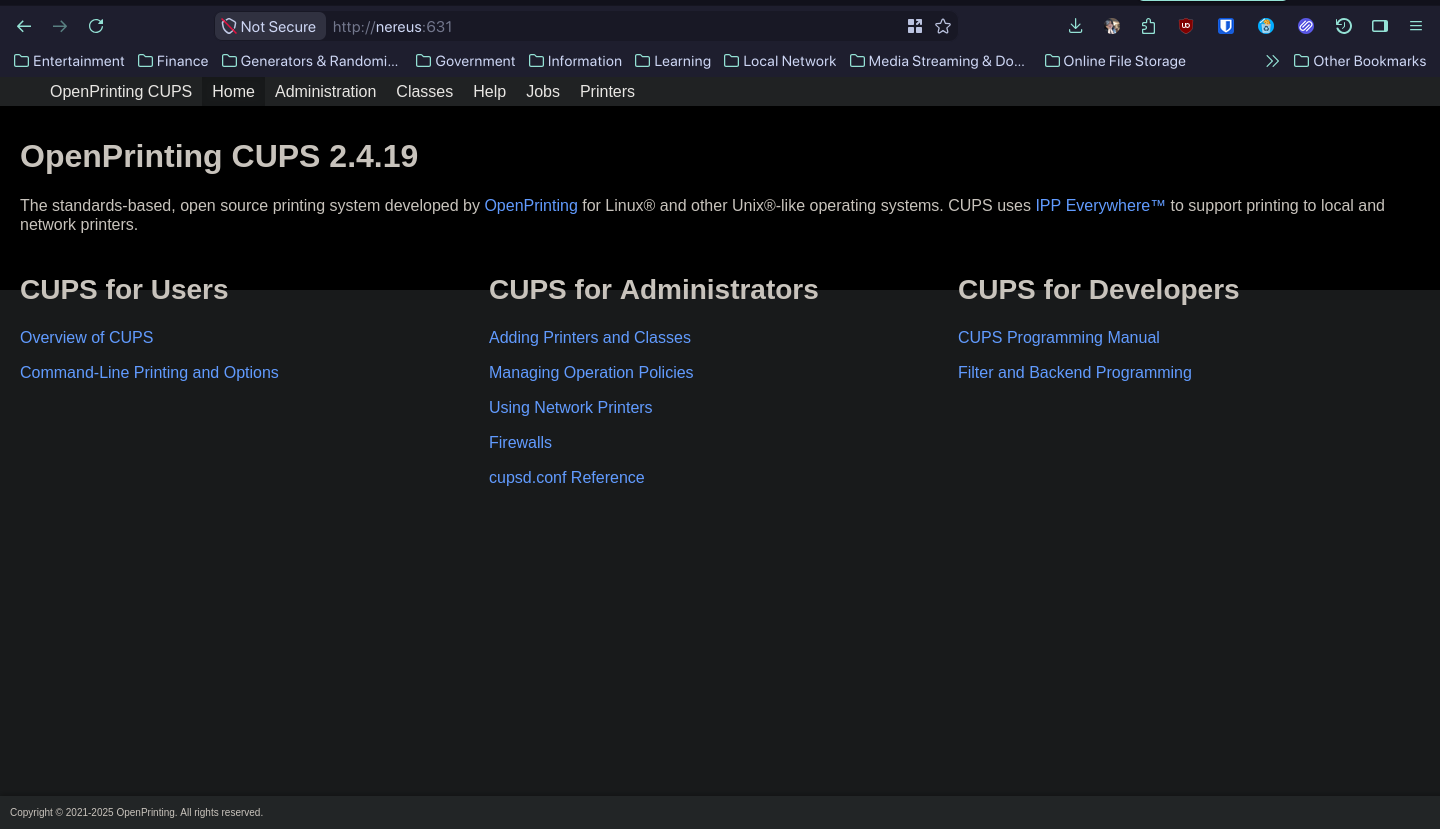1440x829 pixels.
Task: Click the purple striped-circle extension icon
Action: [x=1306, y=26]
